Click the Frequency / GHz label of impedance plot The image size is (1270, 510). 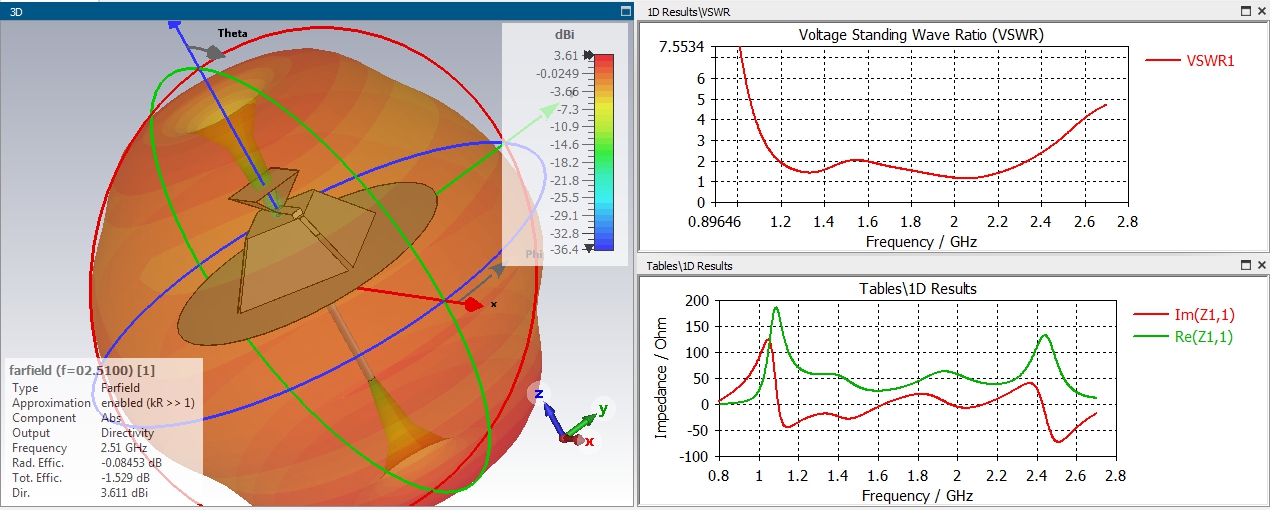click(x=917, y=496)
